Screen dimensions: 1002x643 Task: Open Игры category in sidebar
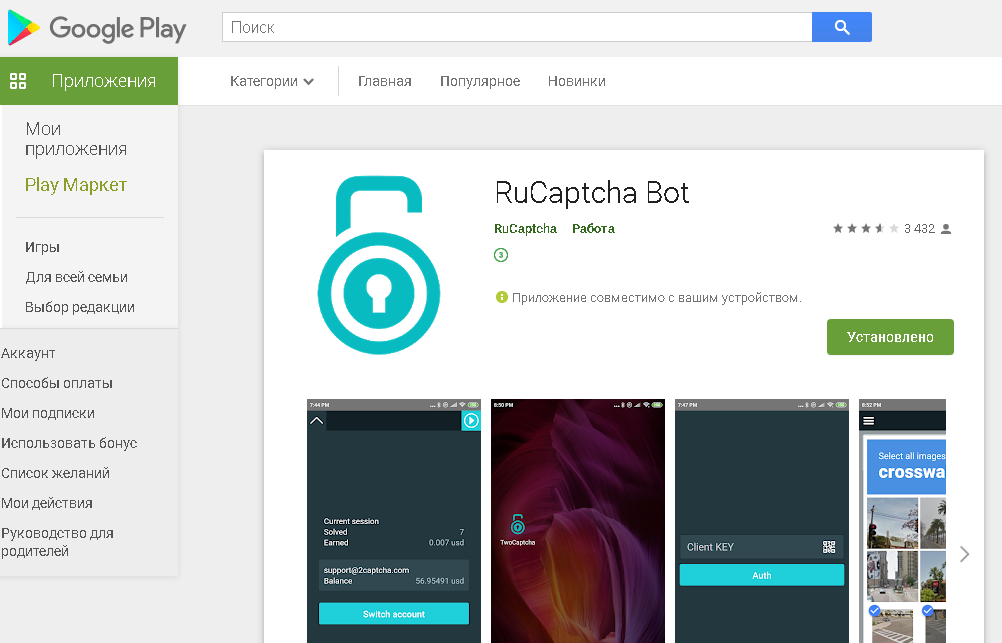click(x=42, y=247)
